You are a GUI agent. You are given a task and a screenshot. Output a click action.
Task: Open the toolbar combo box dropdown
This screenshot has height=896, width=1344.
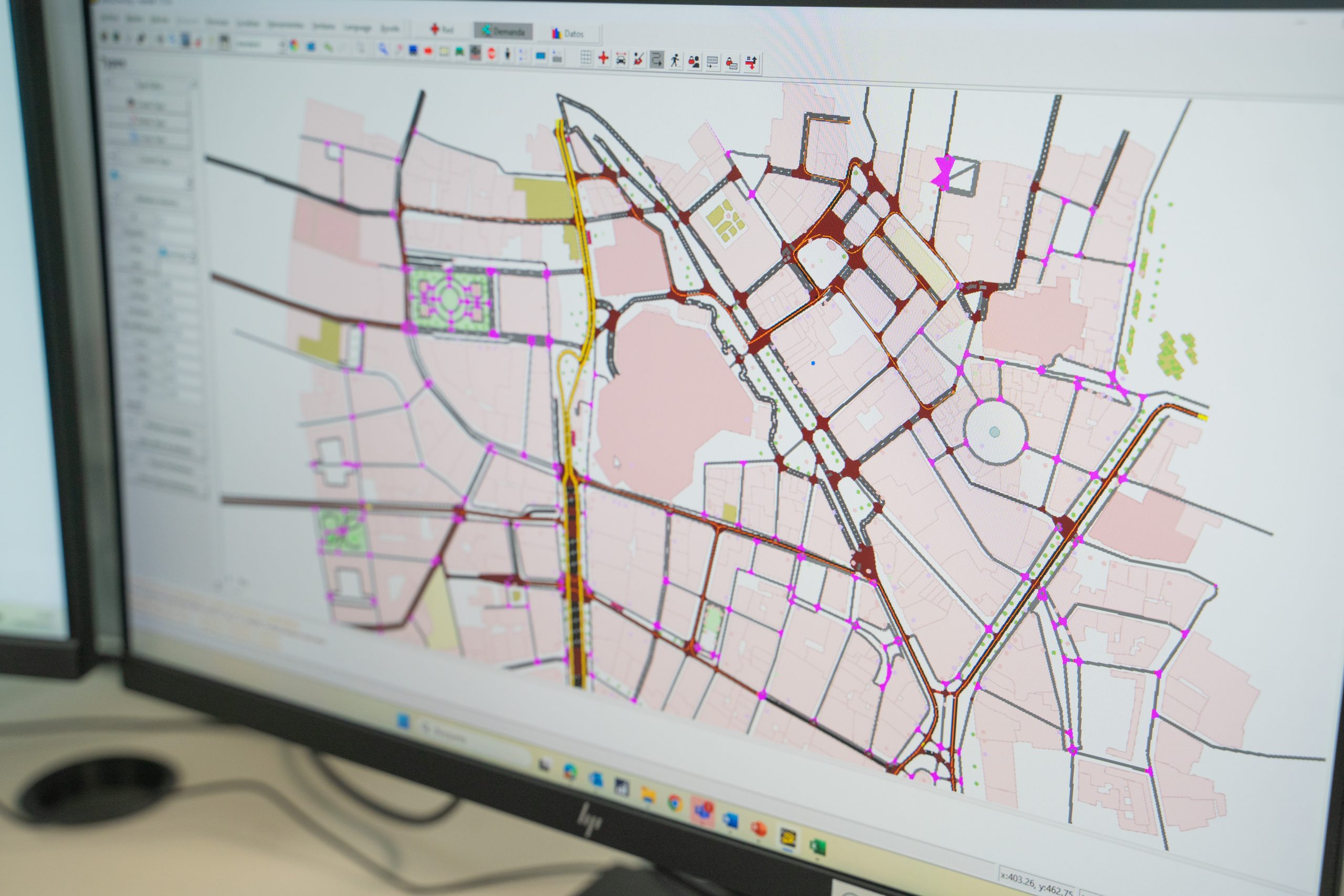point(282,45)
